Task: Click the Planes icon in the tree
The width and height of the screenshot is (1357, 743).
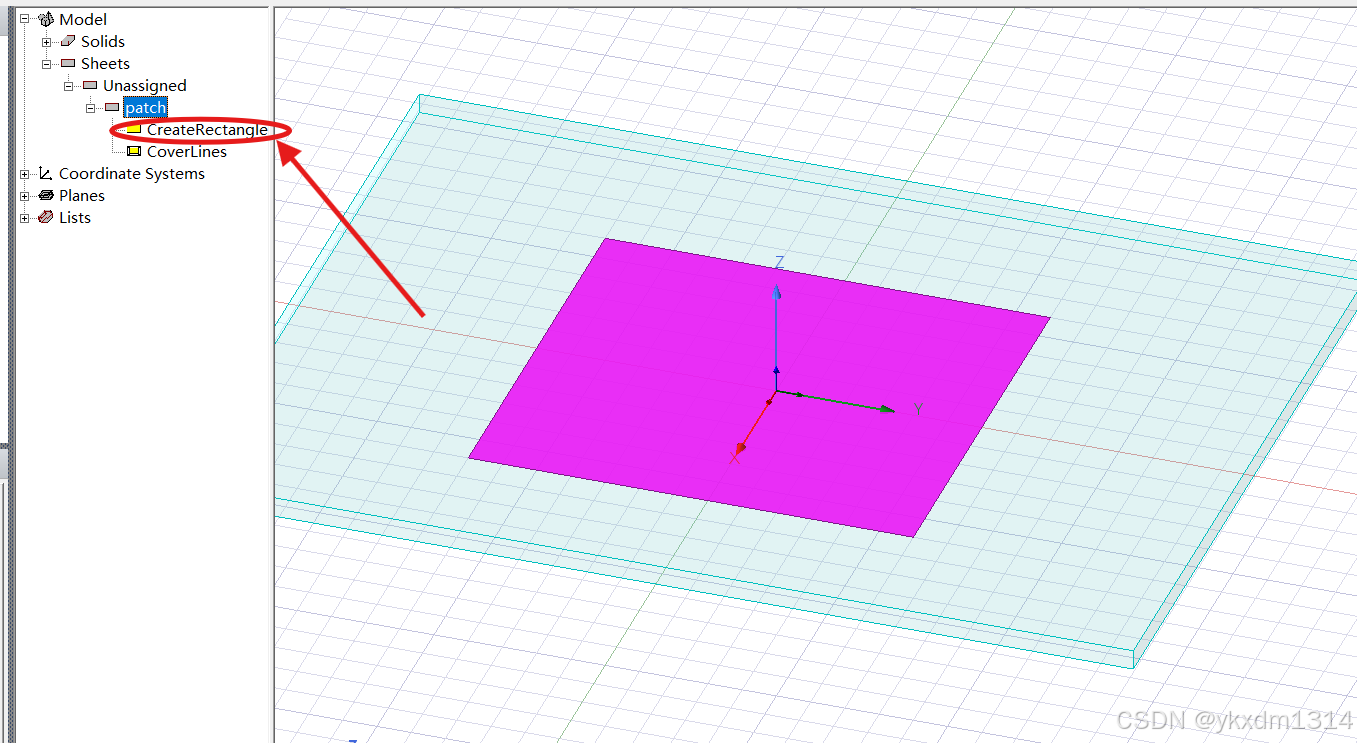Action: [x=45, y=195]
